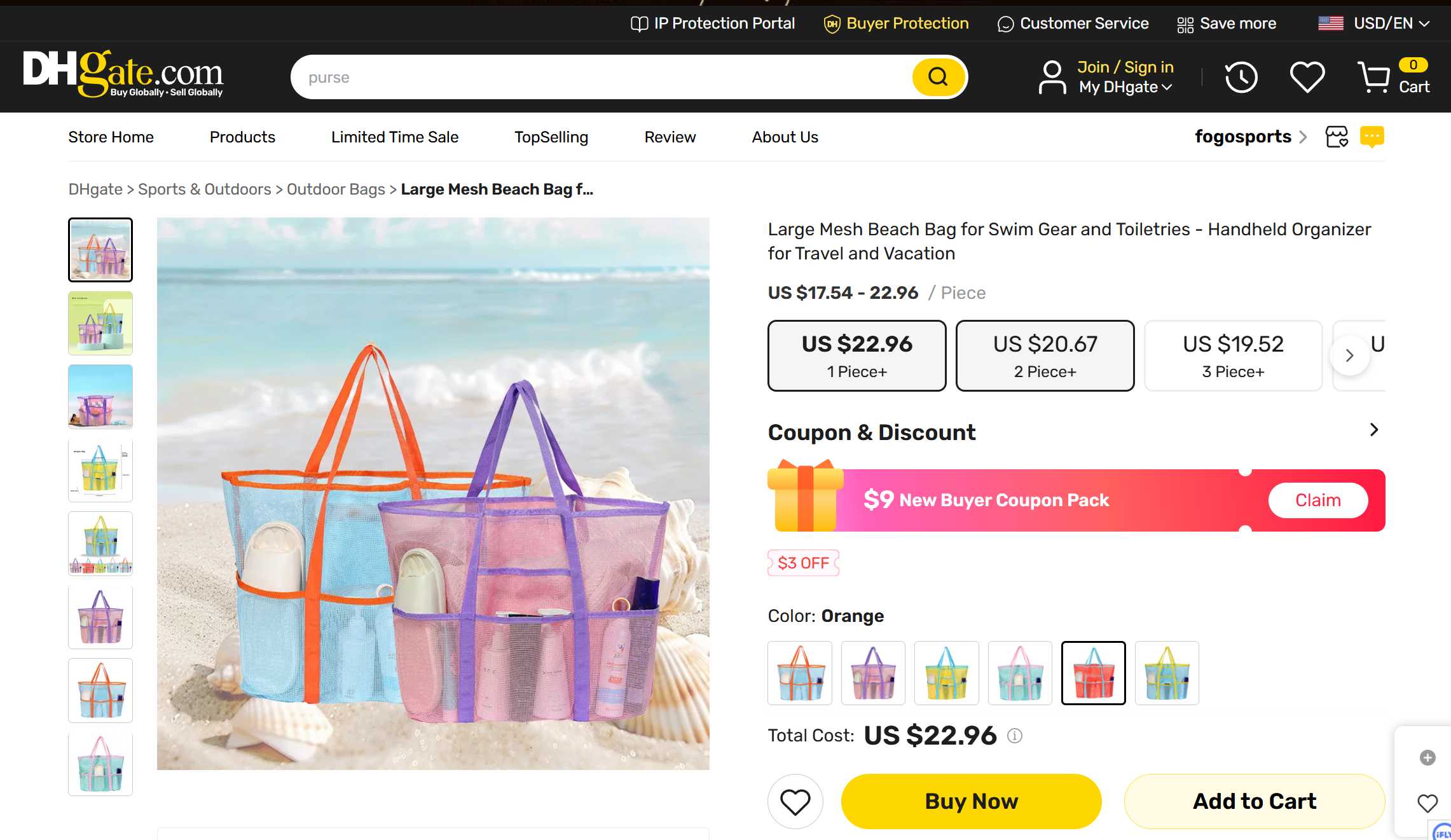Click the purse search input field
The height and width of the screenshot is (840, 1451).
pos(598,77)
